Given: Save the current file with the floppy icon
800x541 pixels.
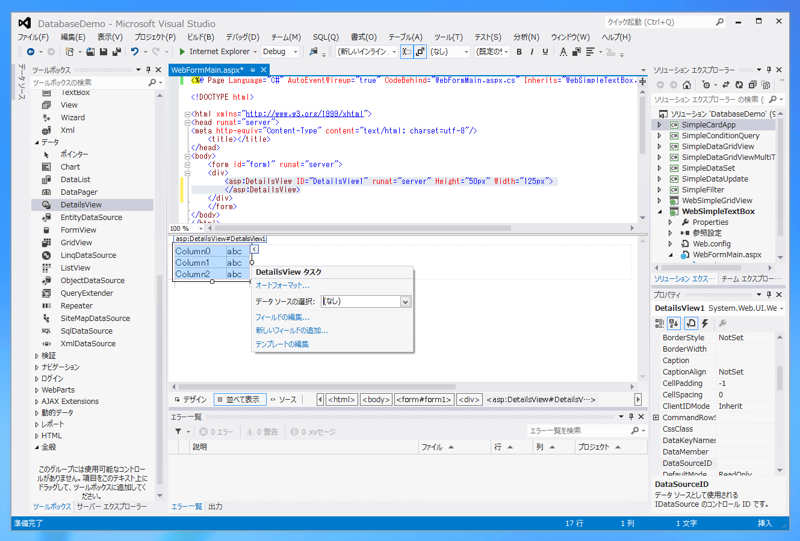Looking at the screenshot, I should [x=104, y=52].
